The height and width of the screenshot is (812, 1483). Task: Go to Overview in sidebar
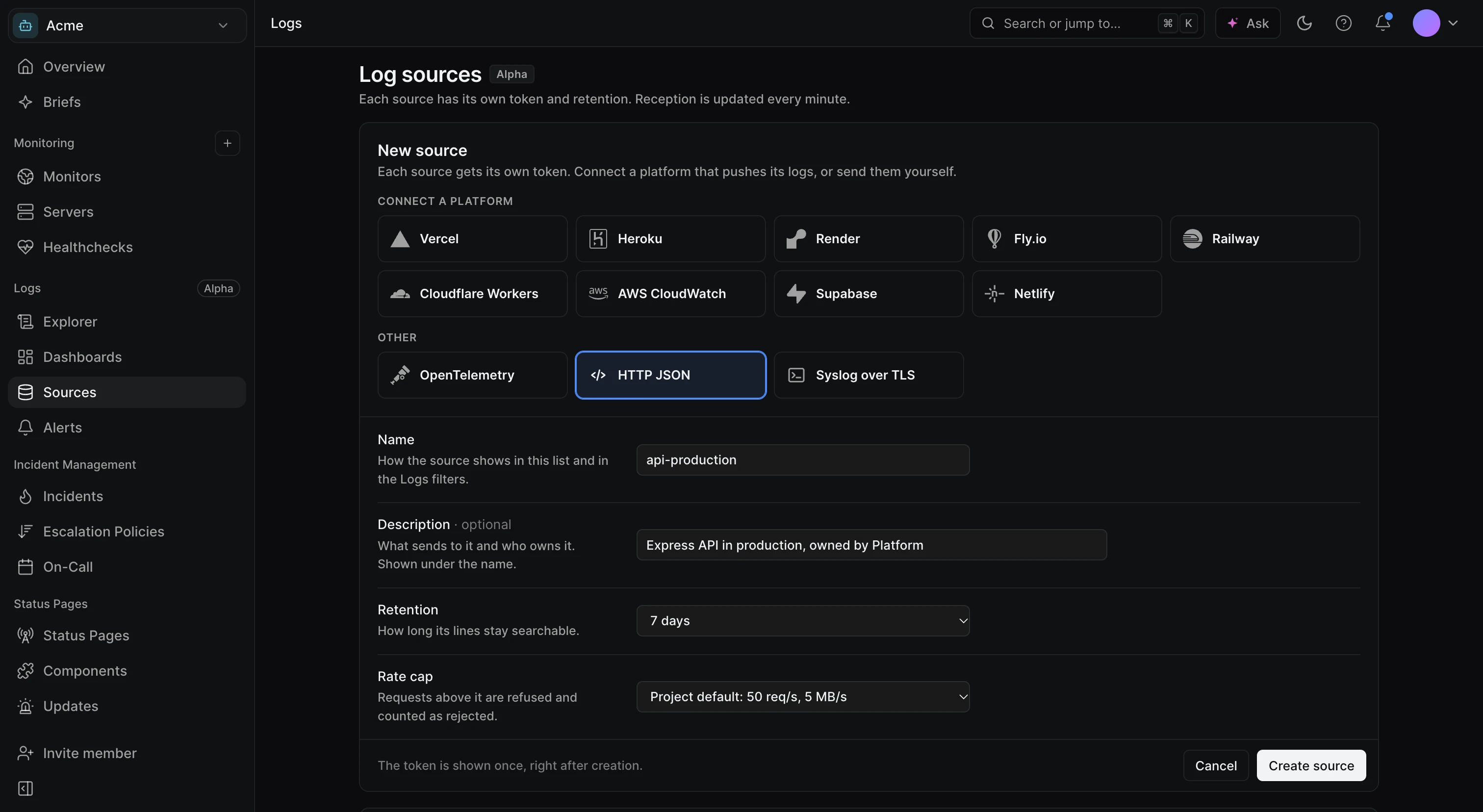[x=127, y=67]
